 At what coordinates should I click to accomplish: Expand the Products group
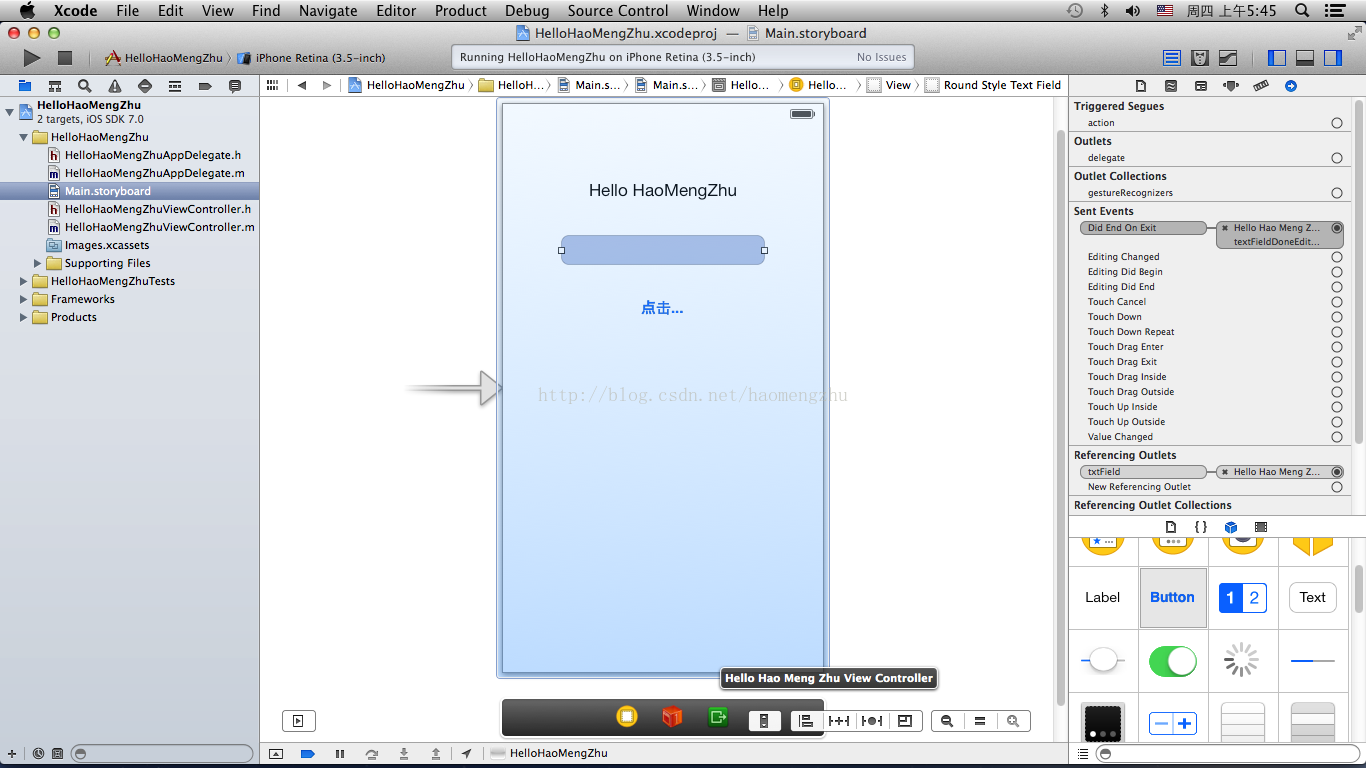click(24, 317)
